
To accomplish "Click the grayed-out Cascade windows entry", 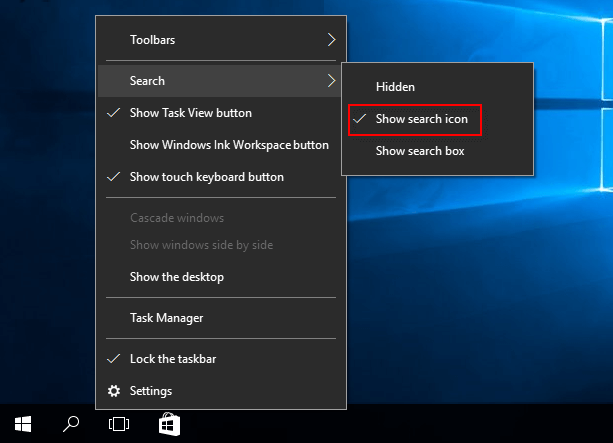I will pyautogui.click(x=176, y=218).
